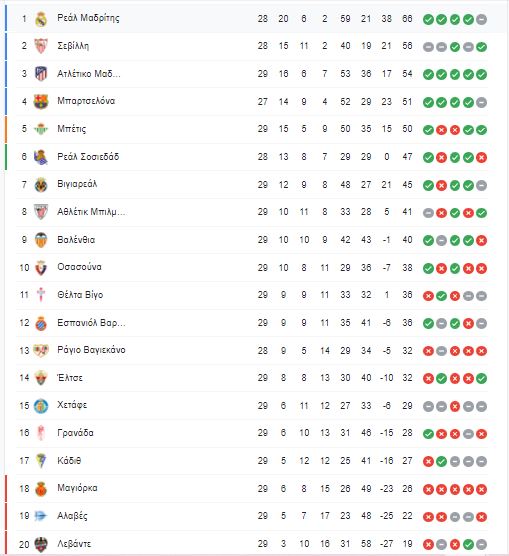Image resolution: width=509 pixels, height=556 pixels.
Task: Open the Ρεάλ Μαδρίτης team link
Action: pyautogui.click(x=88, y=18)
